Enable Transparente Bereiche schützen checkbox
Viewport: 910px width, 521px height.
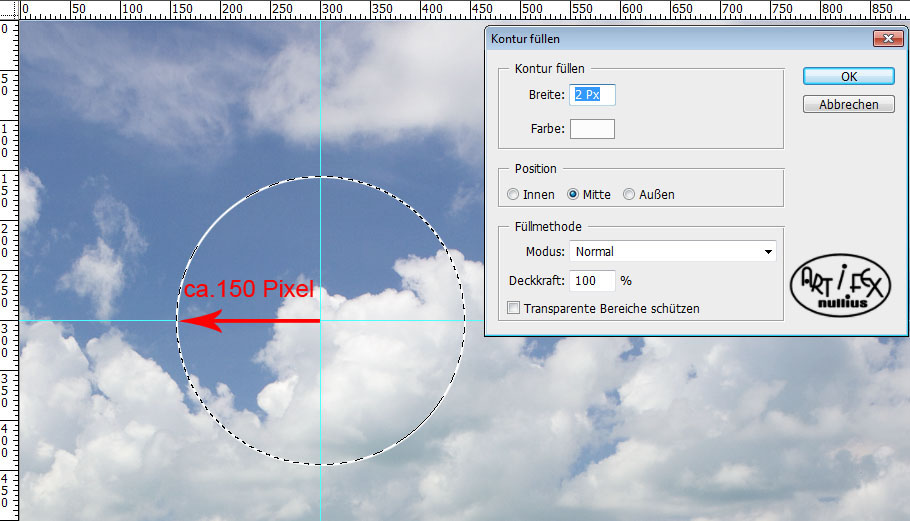click(514, 308)
